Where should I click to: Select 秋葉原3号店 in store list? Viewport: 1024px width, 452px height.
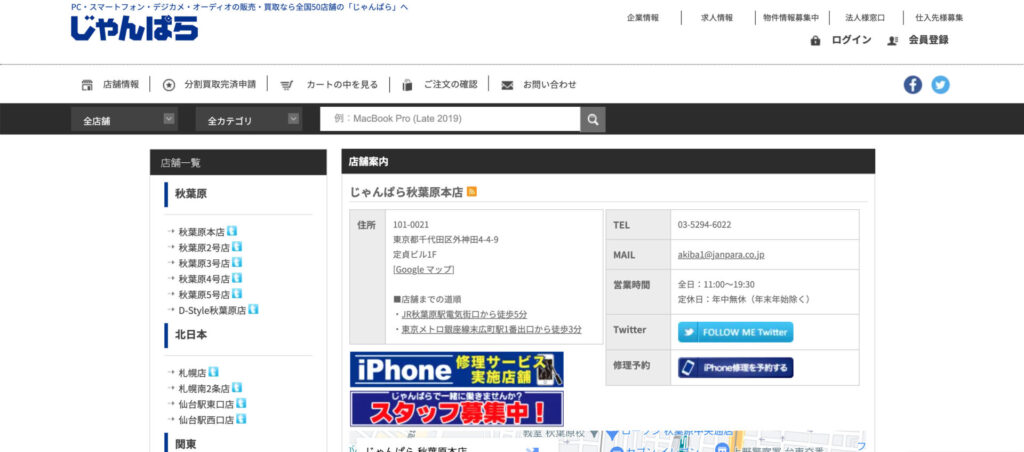coord(204,263)
